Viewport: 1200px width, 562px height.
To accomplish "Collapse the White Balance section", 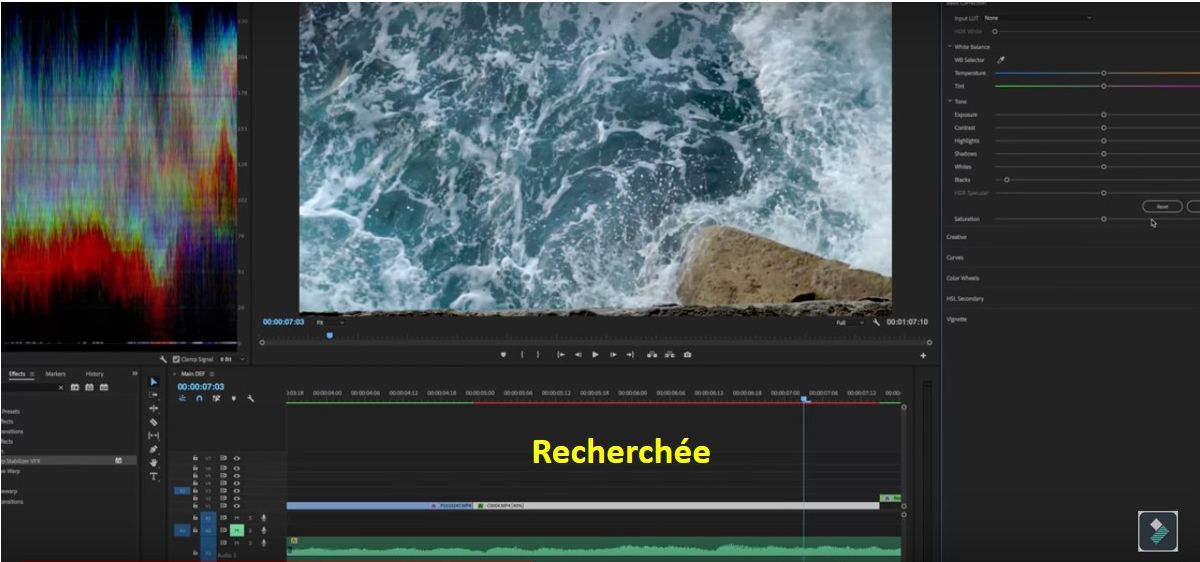I will (x=950, y=47).
